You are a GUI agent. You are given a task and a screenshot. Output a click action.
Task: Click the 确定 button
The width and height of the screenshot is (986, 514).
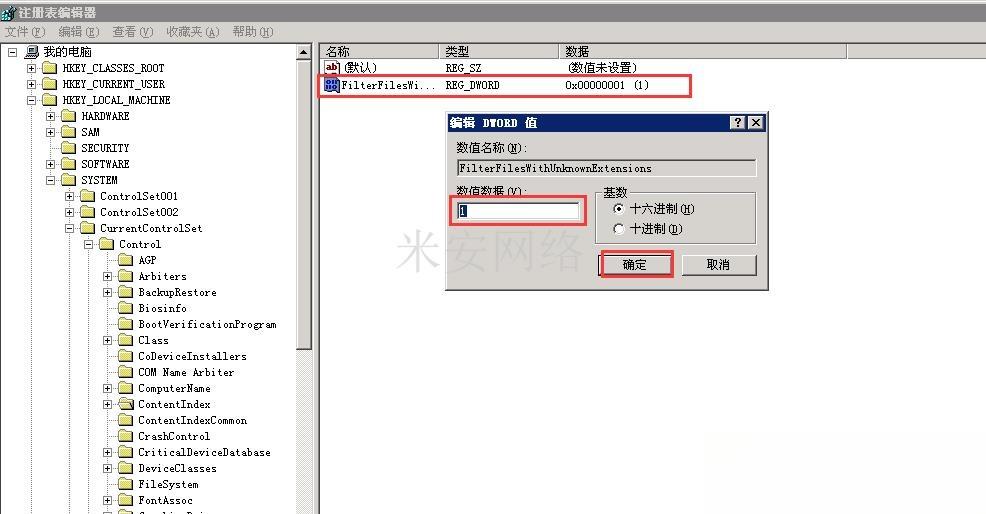[x=635, y=264]
